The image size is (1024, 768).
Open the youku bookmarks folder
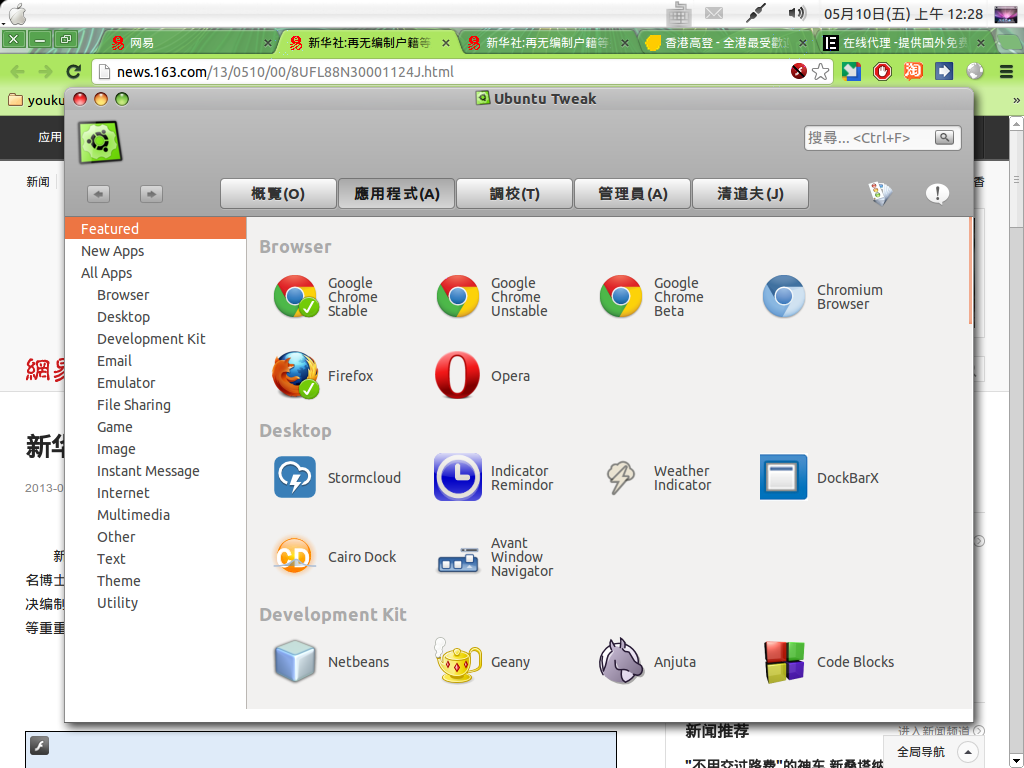click(x=37, y=100)
